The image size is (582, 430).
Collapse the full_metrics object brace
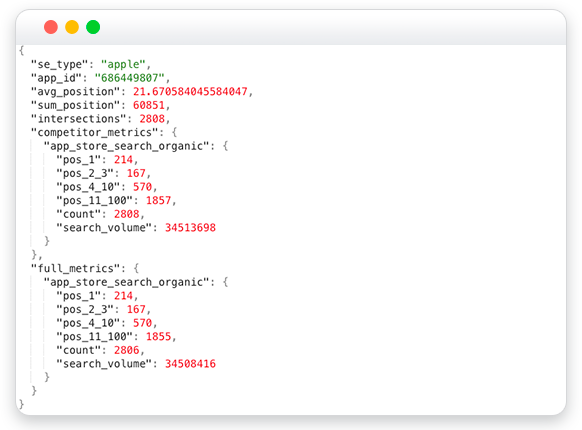tap(136, 268)
